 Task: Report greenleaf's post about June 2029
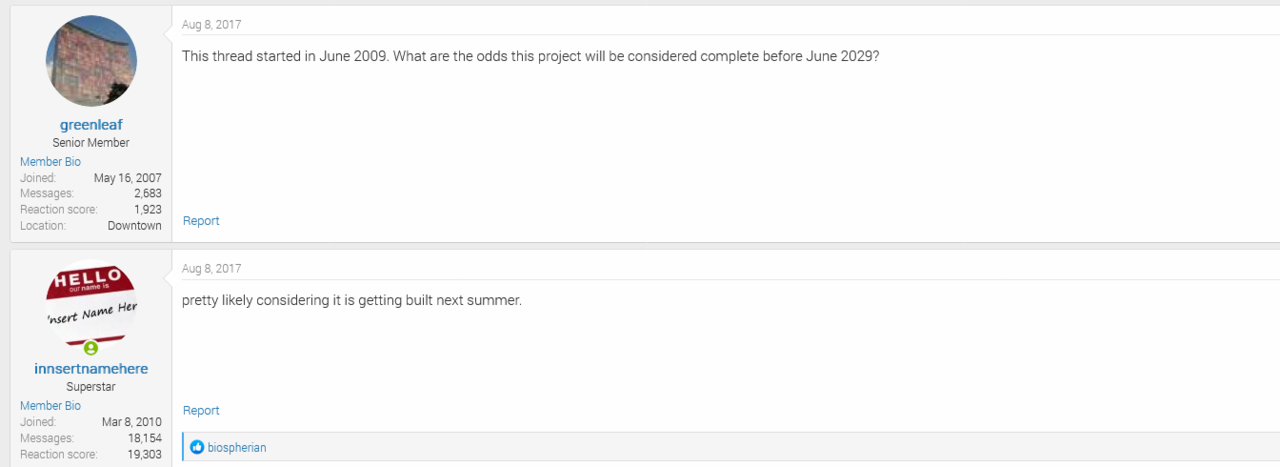tap(201, 221)
